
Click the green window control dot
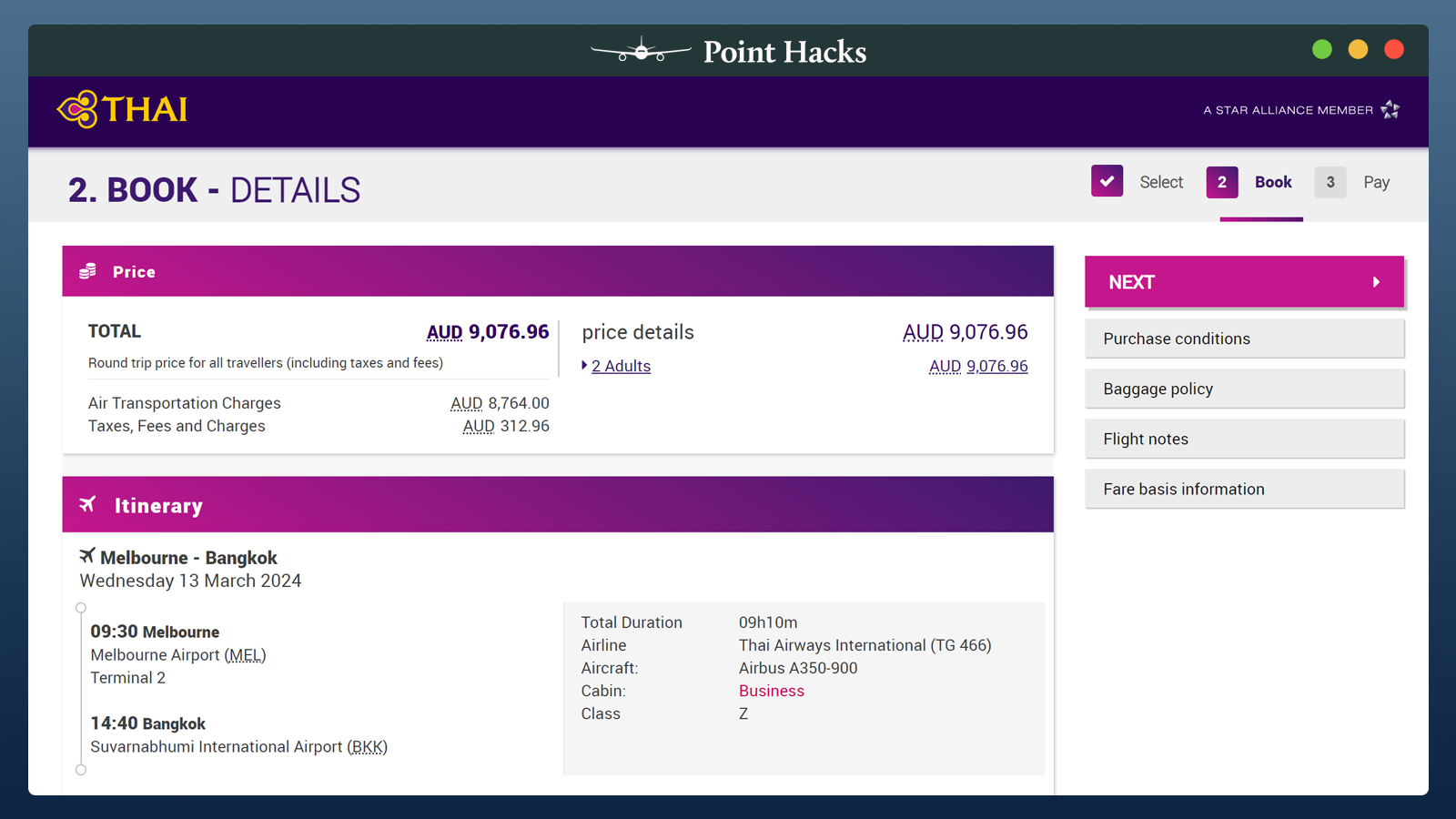point(1322,49)
